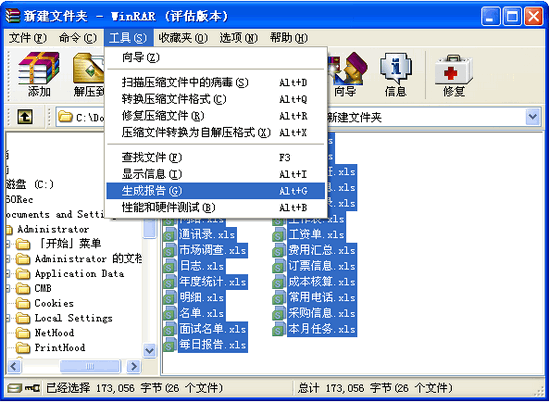This screenshot has height=403, width=549.
Task: Choose 修复压缩文件(R) menu item
Action: 216,116
